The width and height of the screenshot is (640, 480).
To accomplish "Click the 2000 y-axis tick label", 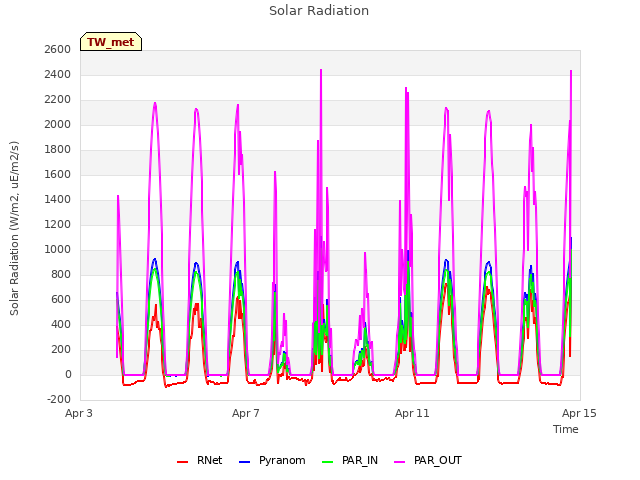I will 58,124.
